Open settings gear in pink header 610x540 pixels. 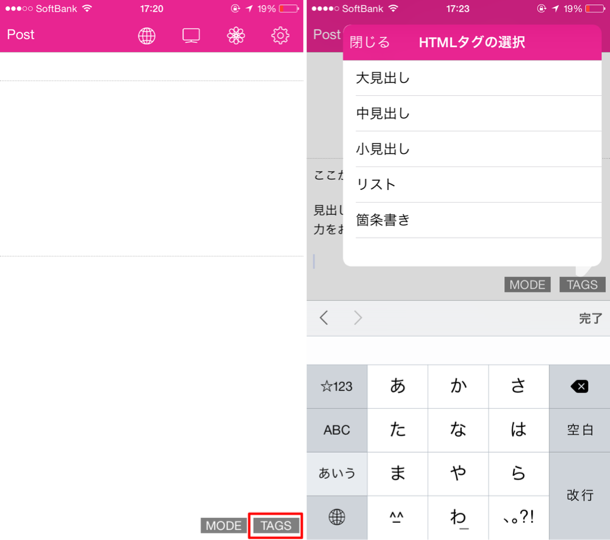(280, 36)
